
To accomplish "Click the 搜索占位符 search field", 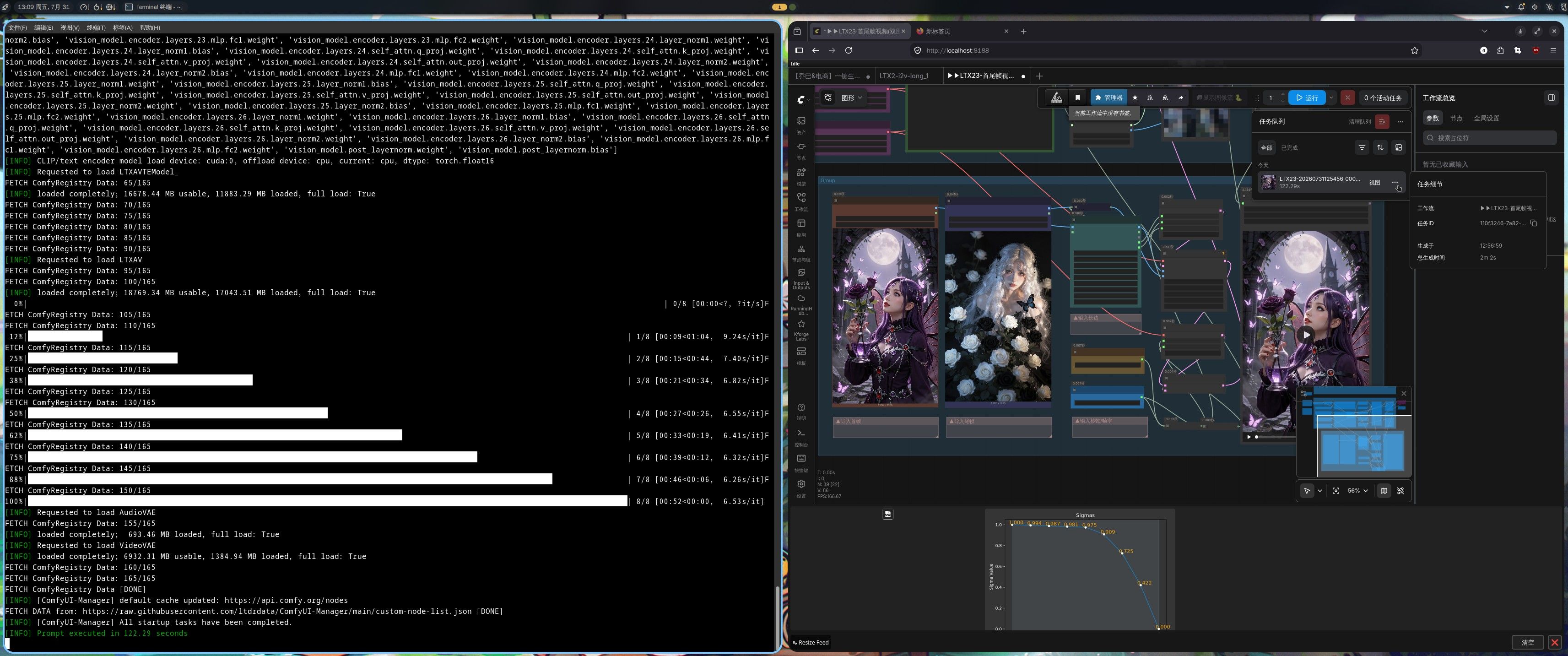I will [x=1489, y=138].
